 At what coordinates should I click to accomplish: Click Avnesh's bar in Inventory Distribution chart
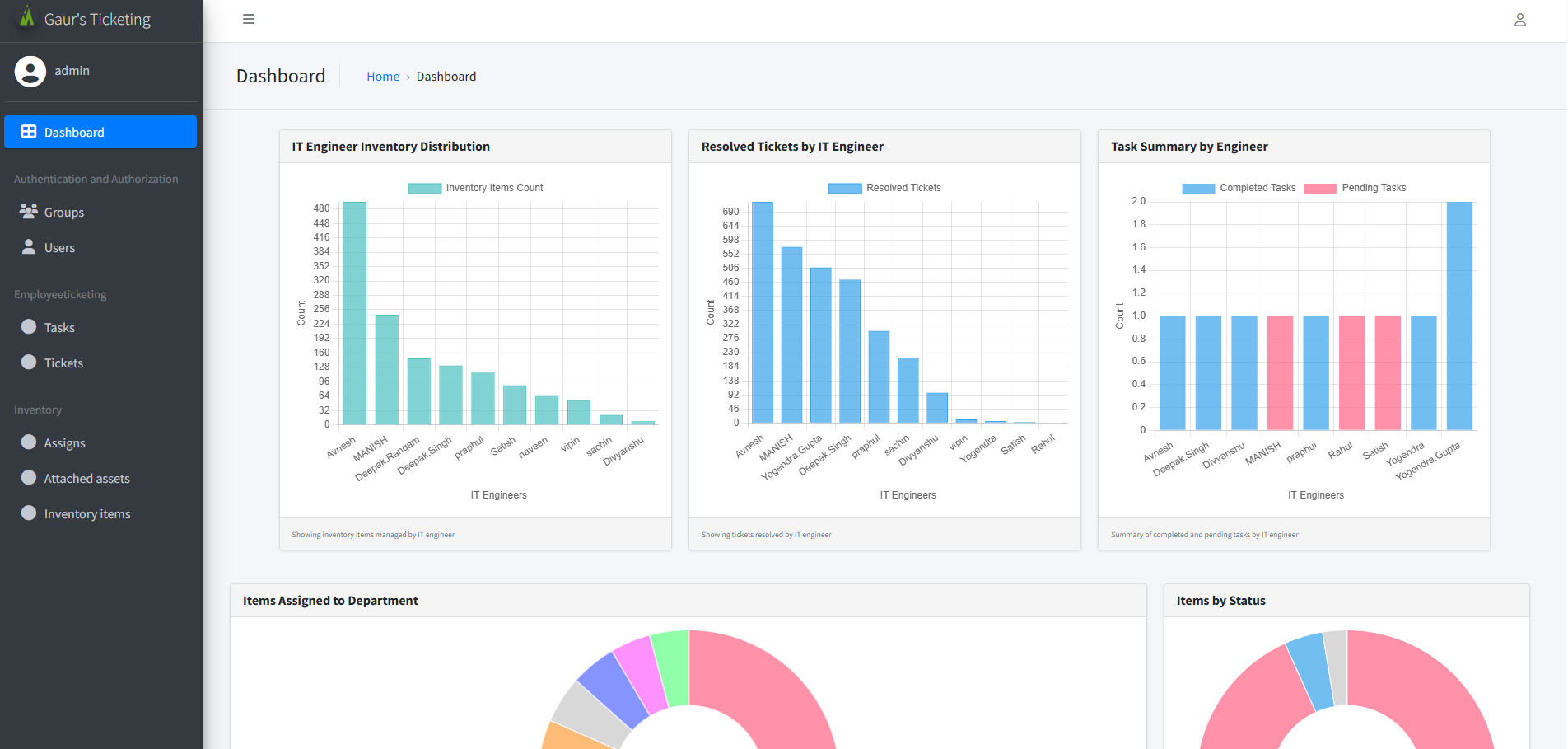(x=355, y=313)
